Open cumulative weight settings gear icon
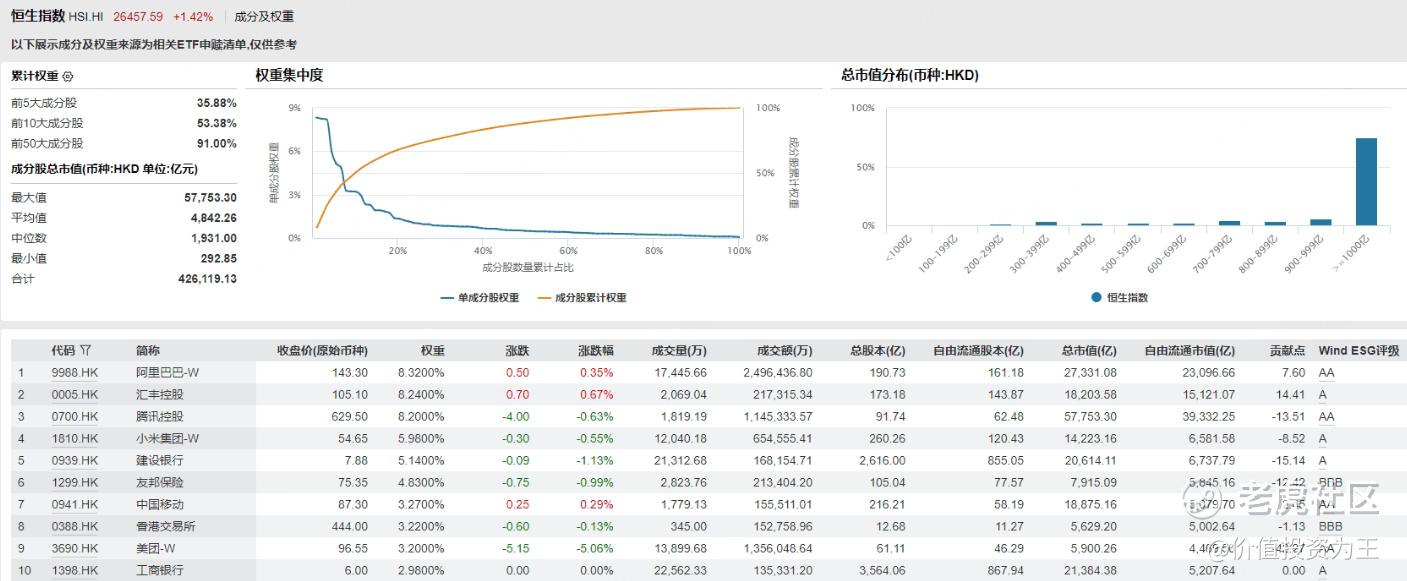The image size is (1407, 581). click(68, 76)
